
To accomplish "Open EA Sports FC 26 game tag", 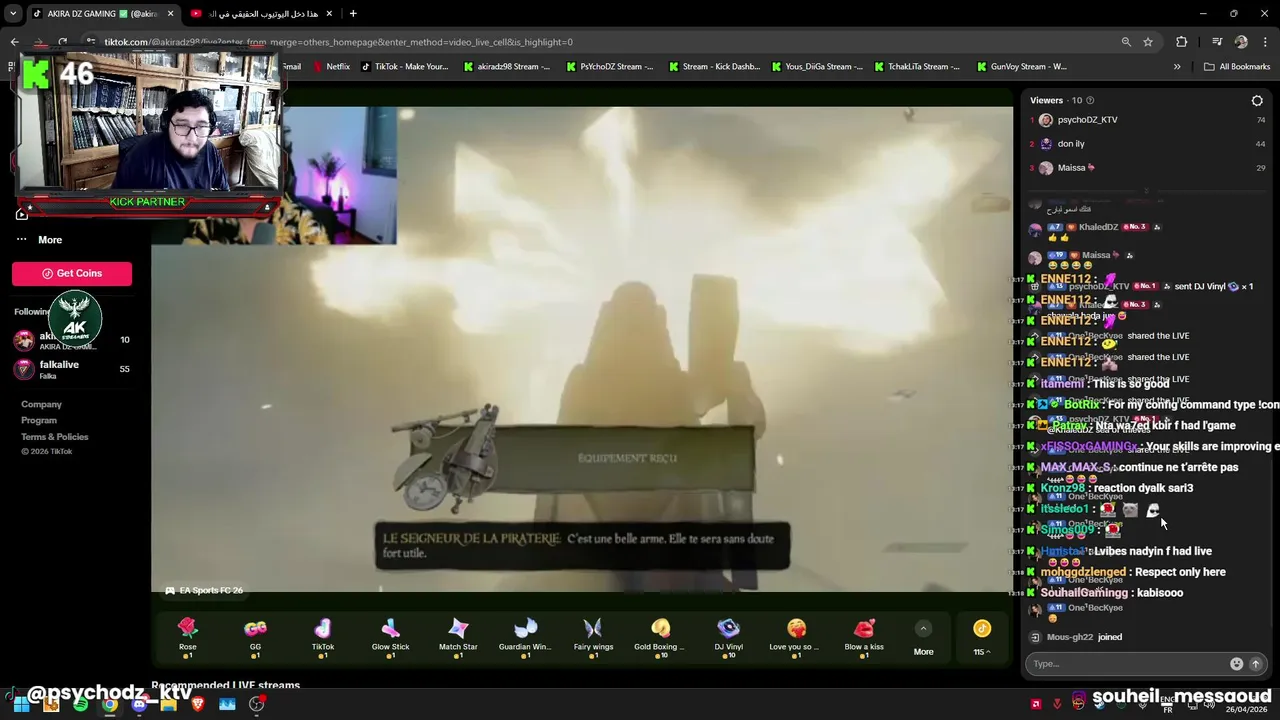I will click(x=204, y=591).
